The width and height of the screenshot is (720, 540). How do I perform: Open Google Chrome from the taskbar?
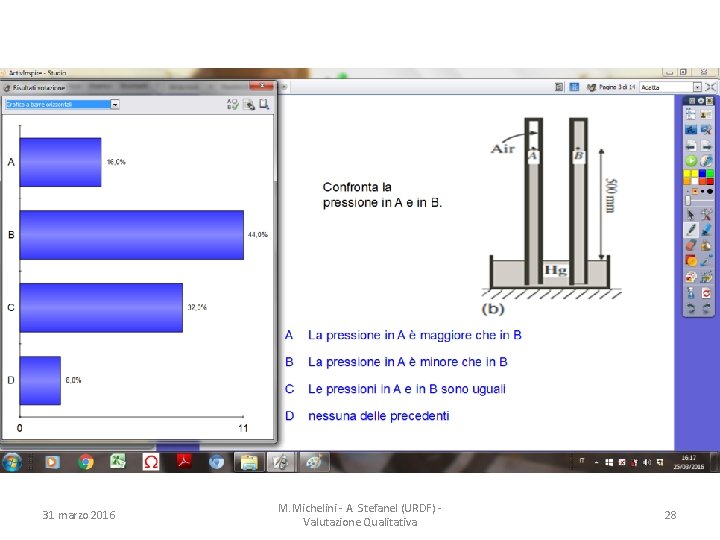[85, 462]
